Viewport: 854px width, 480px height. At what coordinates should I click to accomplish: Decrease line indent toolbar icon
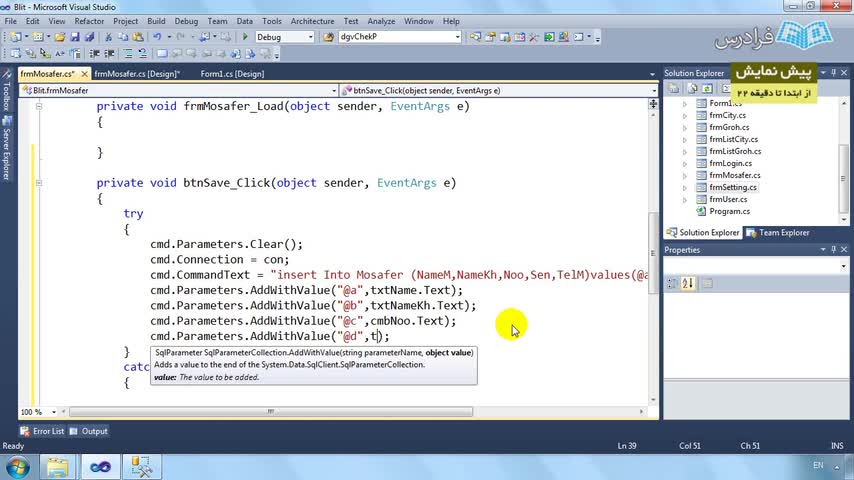coord(94,53)
